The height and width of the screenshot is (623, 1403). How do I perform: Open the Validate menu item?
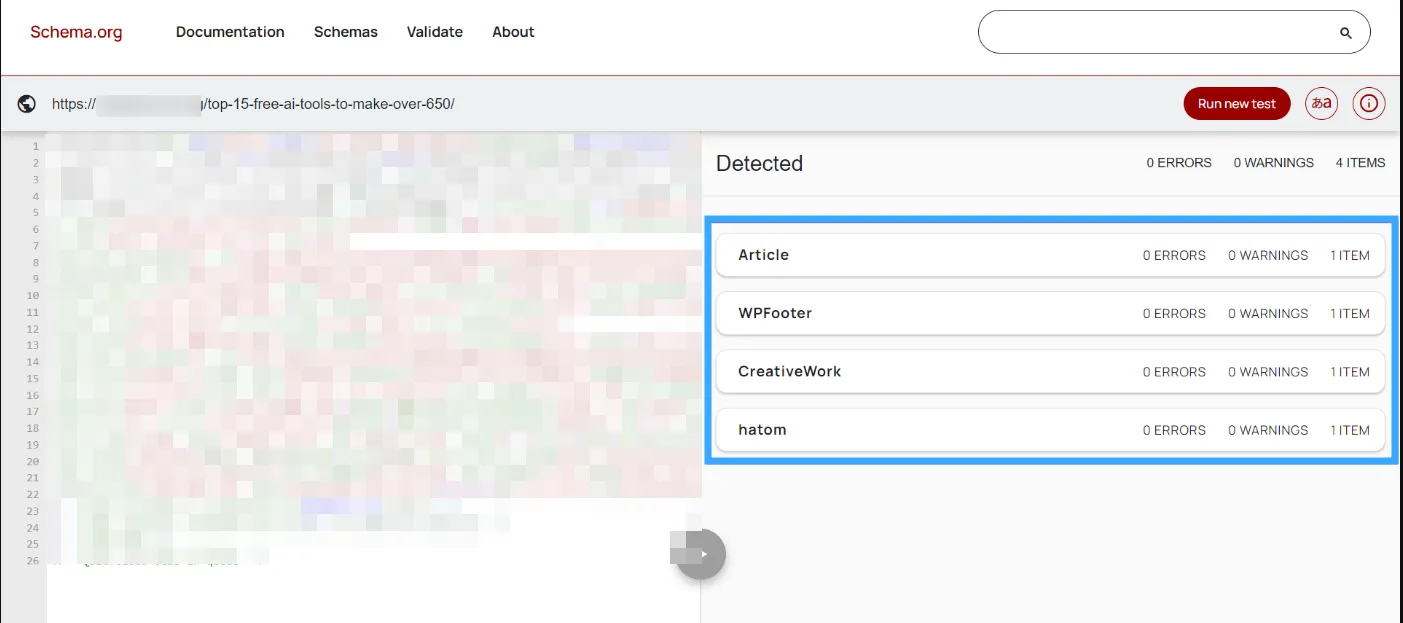(x=435, y=32)
